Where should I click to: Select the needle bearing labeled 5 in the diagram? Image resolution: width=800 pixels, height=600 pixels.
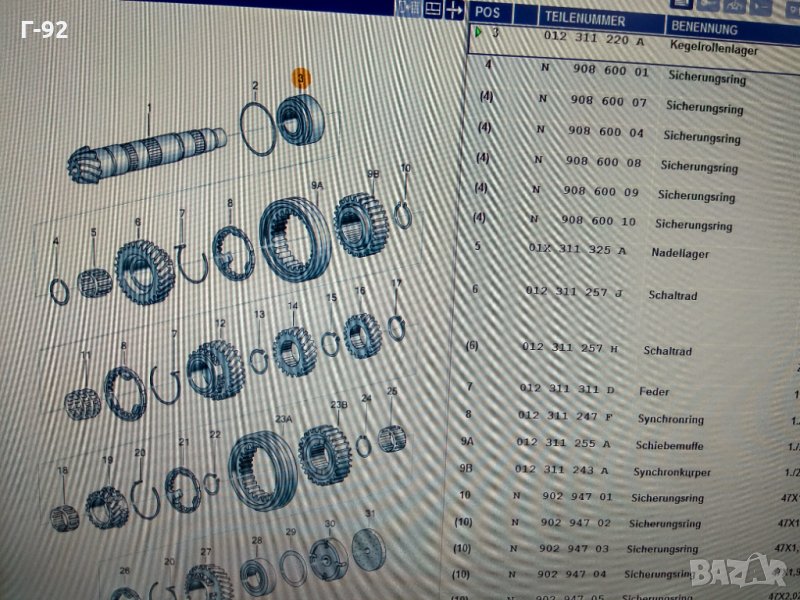(x=95, y=282)
